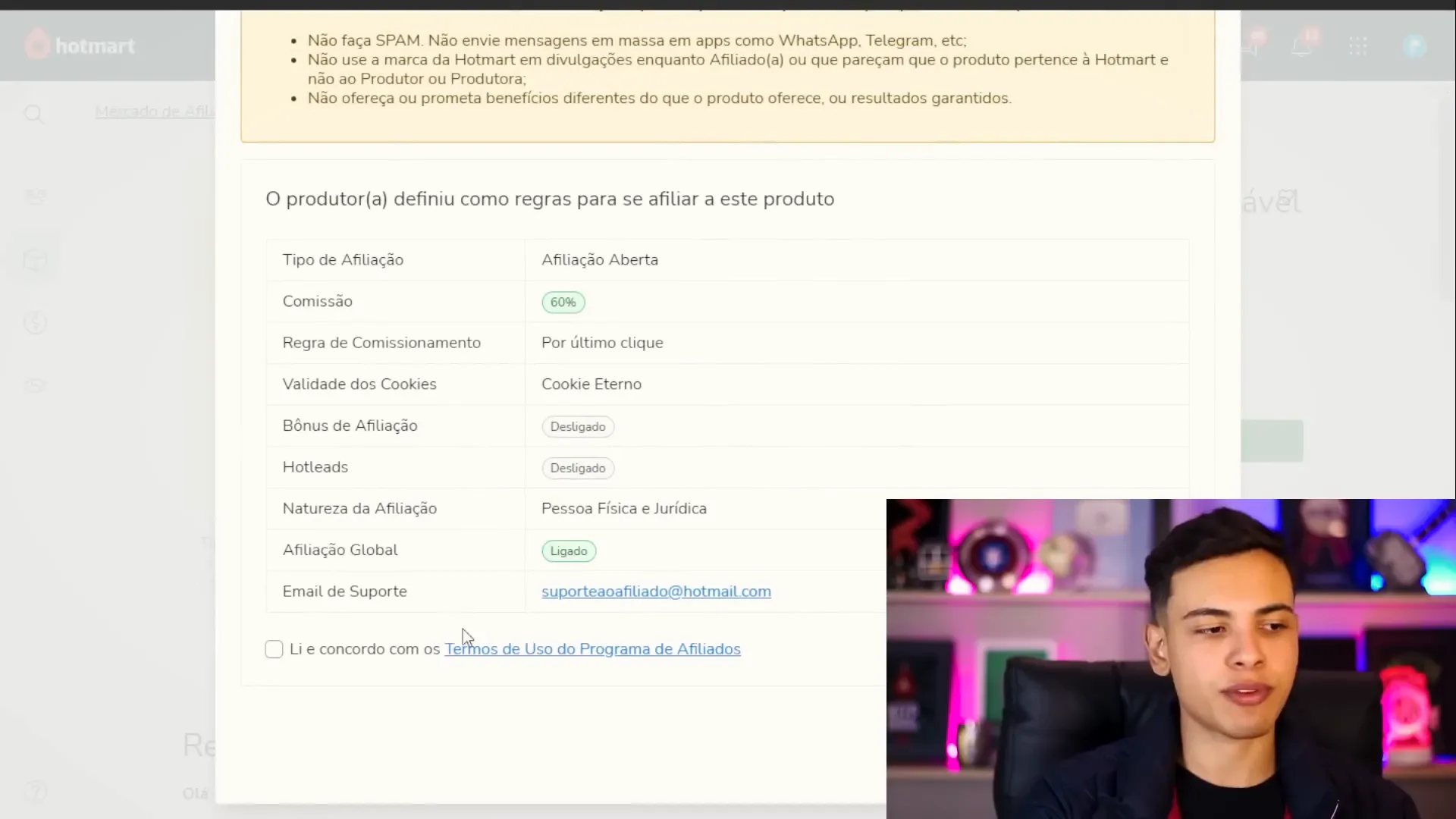The width and height of the screenshot is (1456, 819).
Task: Click the 'Comissão' row label
Action: [x=317, y=302]
